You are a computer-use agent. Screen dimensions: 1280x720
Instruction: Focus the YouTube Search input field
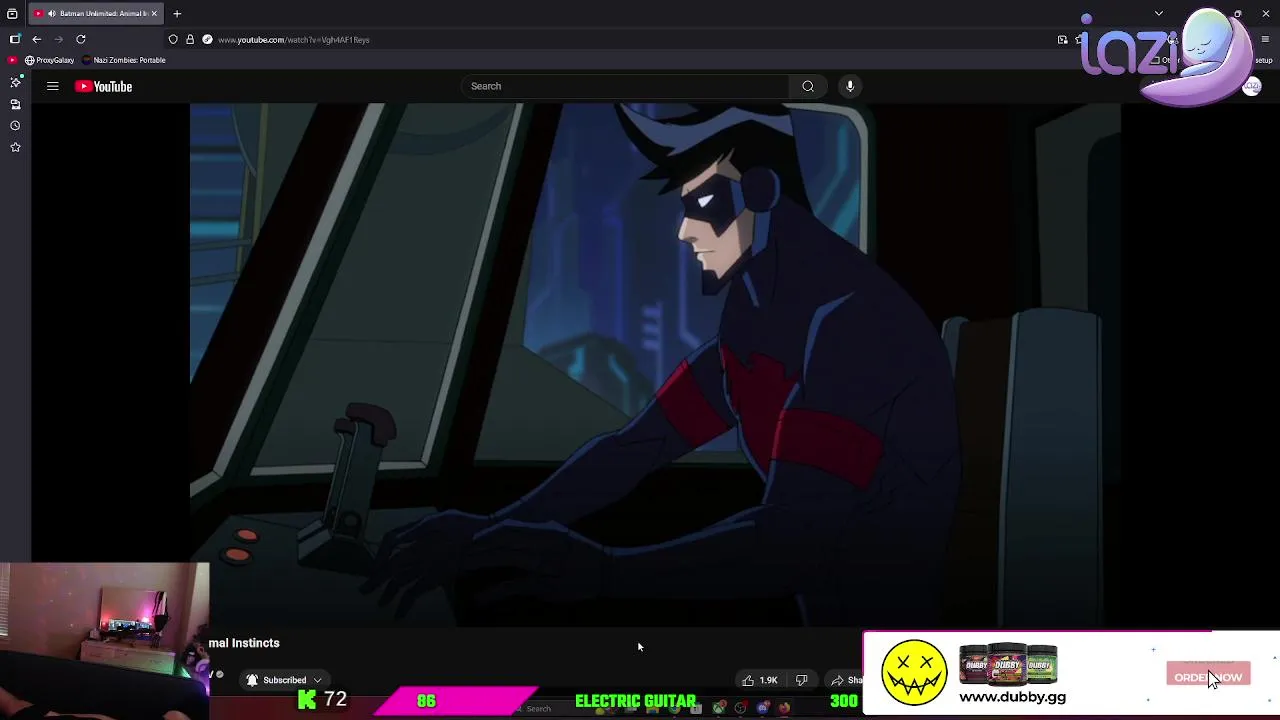click(625, 86)
